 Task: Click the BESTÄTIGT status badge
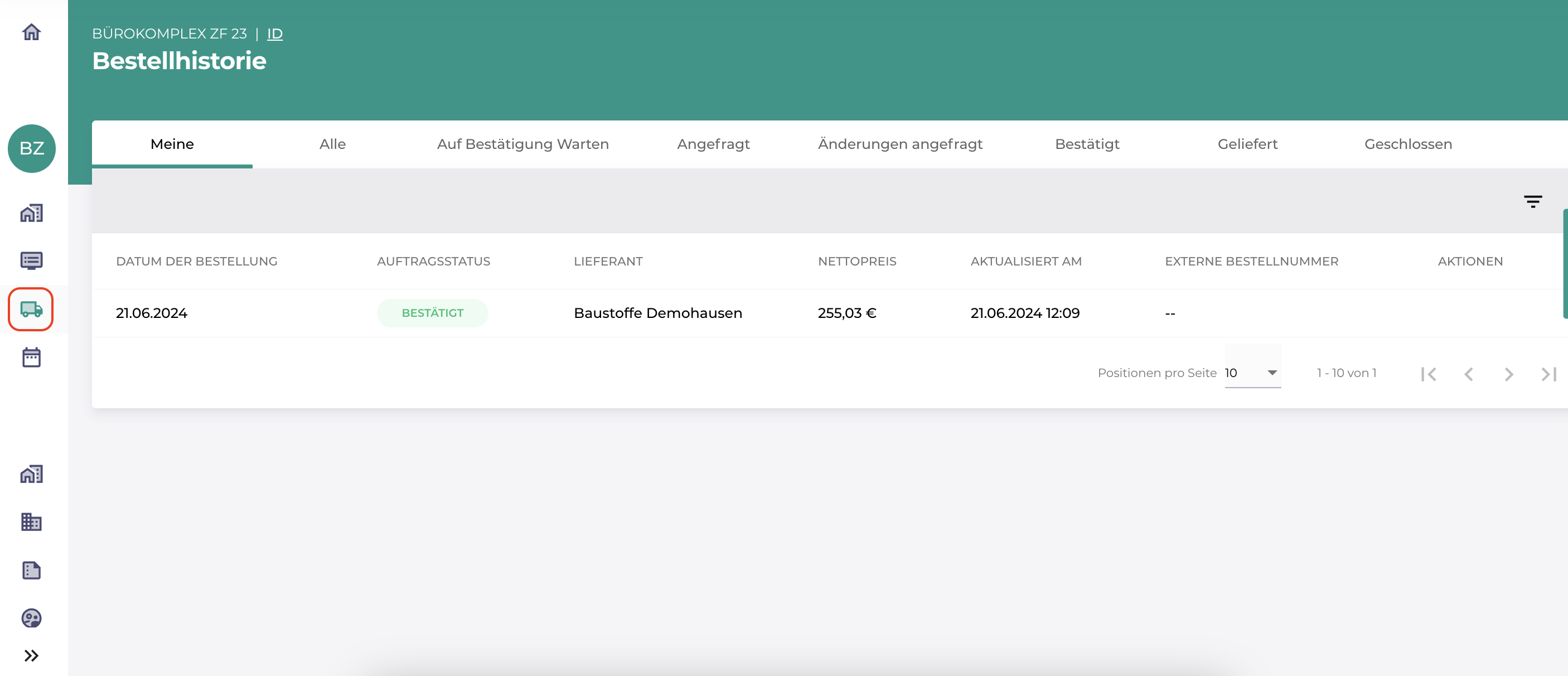click(x=432, y=313)
